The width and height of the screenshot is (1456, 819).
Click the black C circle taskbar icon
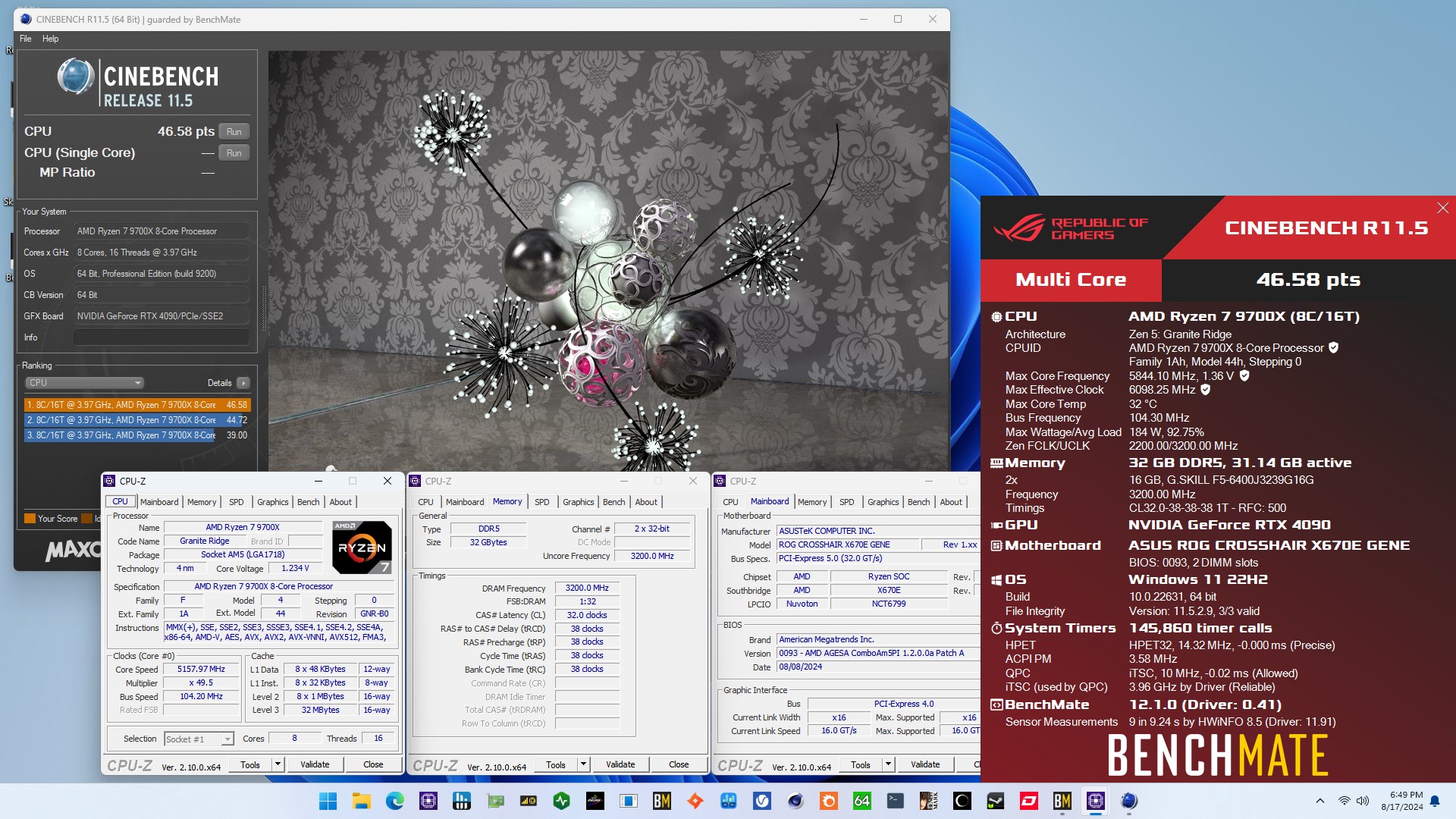962,801
